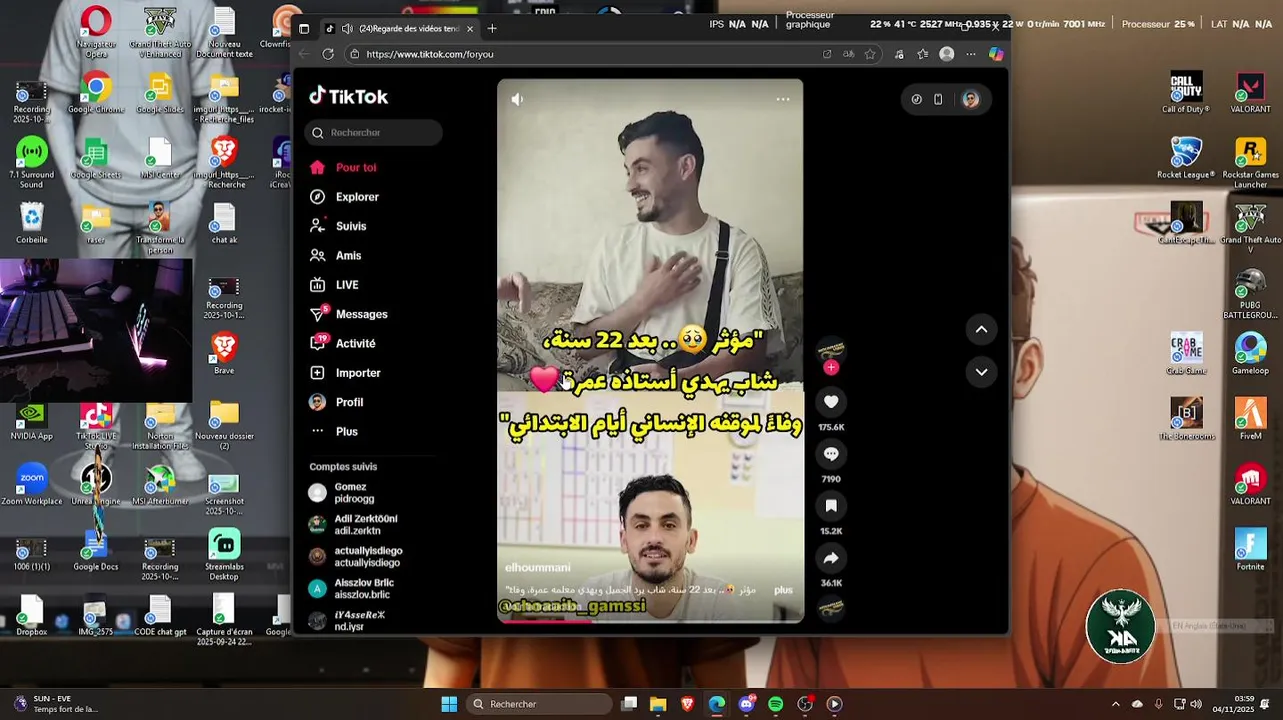Share the video using the arrow icon
The width and height of the screenshot is (1283, 720).
pos(831,558)
